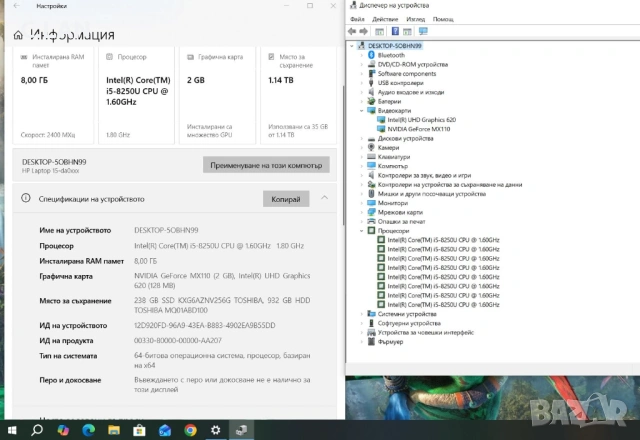Expand the USB контролери node
This screenshot has width=640, height=440.
[362, 83]
